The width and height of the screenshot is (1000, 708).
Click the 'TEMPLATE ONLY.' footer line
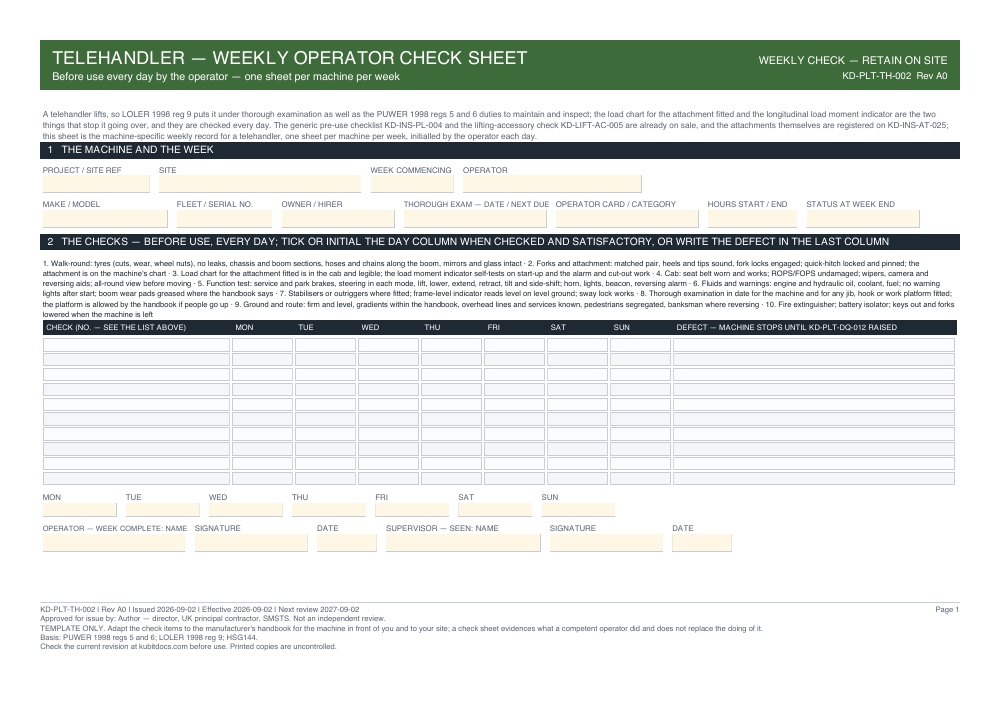pyautogui.click(x=401, y=628)
